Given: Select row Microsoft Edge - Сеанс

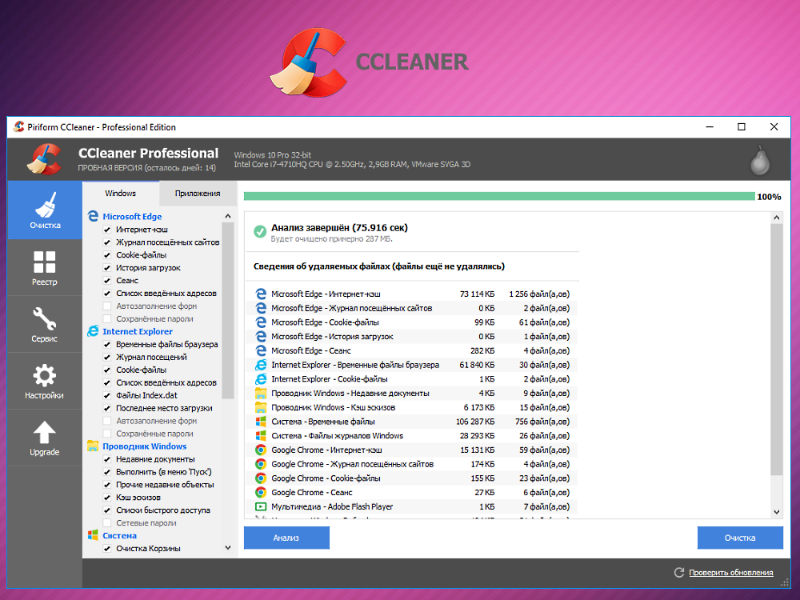Looking at the screenshot, I should tap(412, 351).
